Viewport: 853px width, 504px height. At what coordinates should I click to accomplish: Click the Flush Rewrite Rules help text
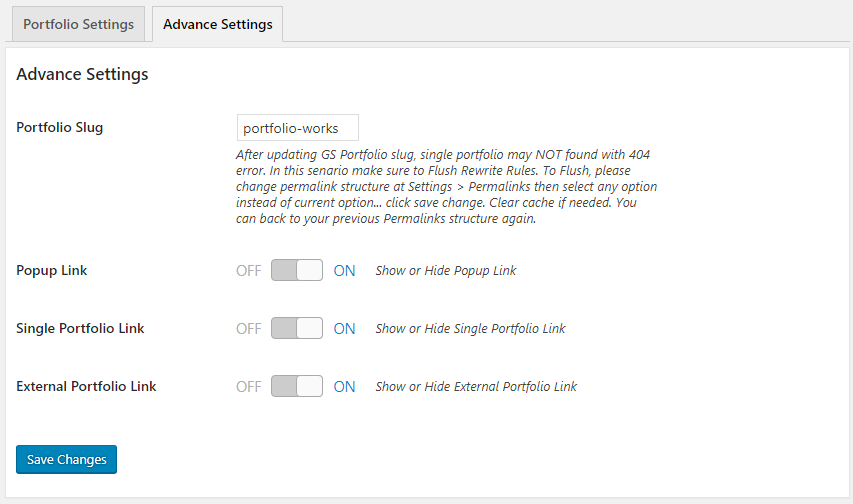(x=446, y=187)
